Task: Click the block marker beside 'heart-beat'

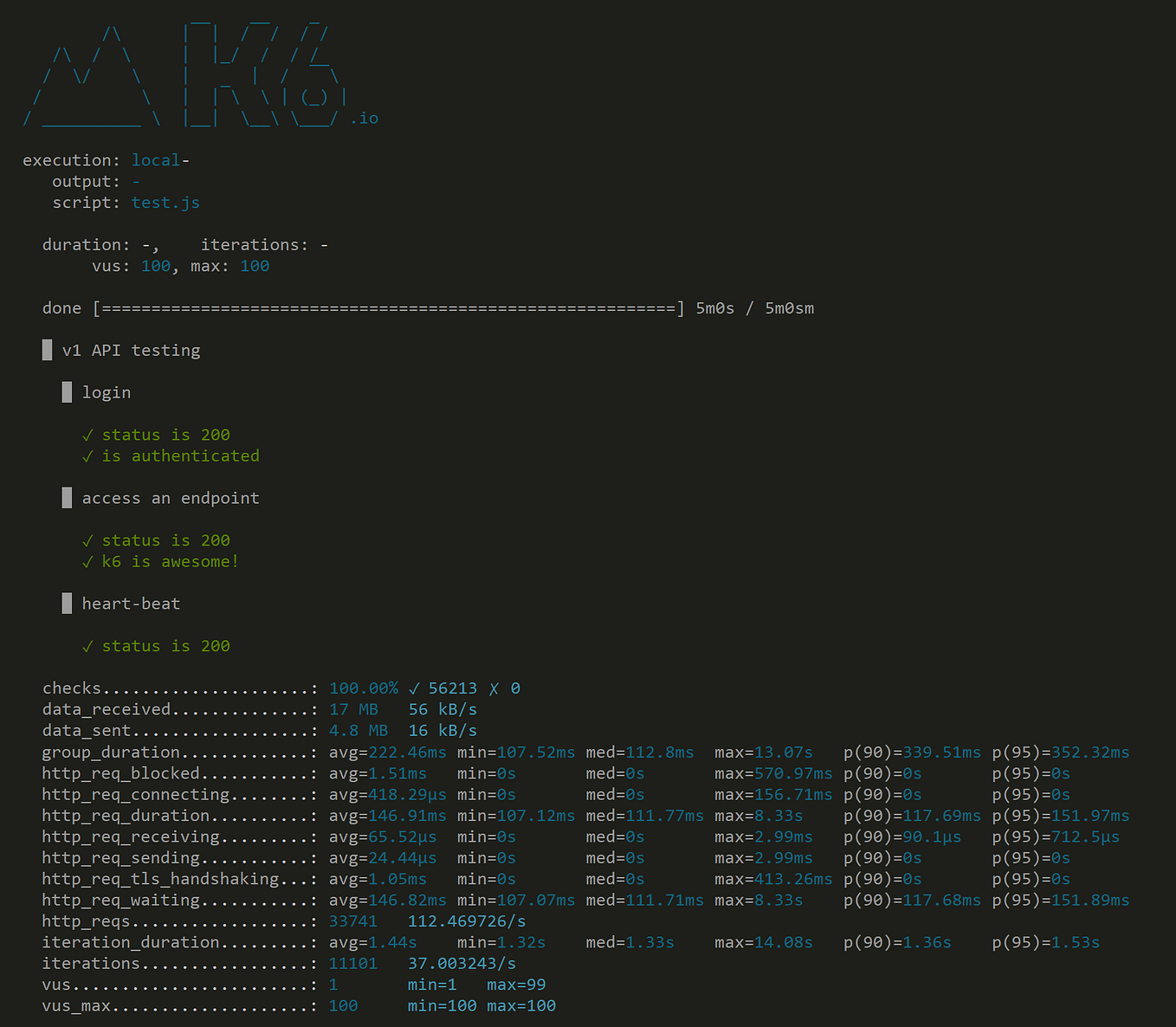Action: click(x=67, y=603)
